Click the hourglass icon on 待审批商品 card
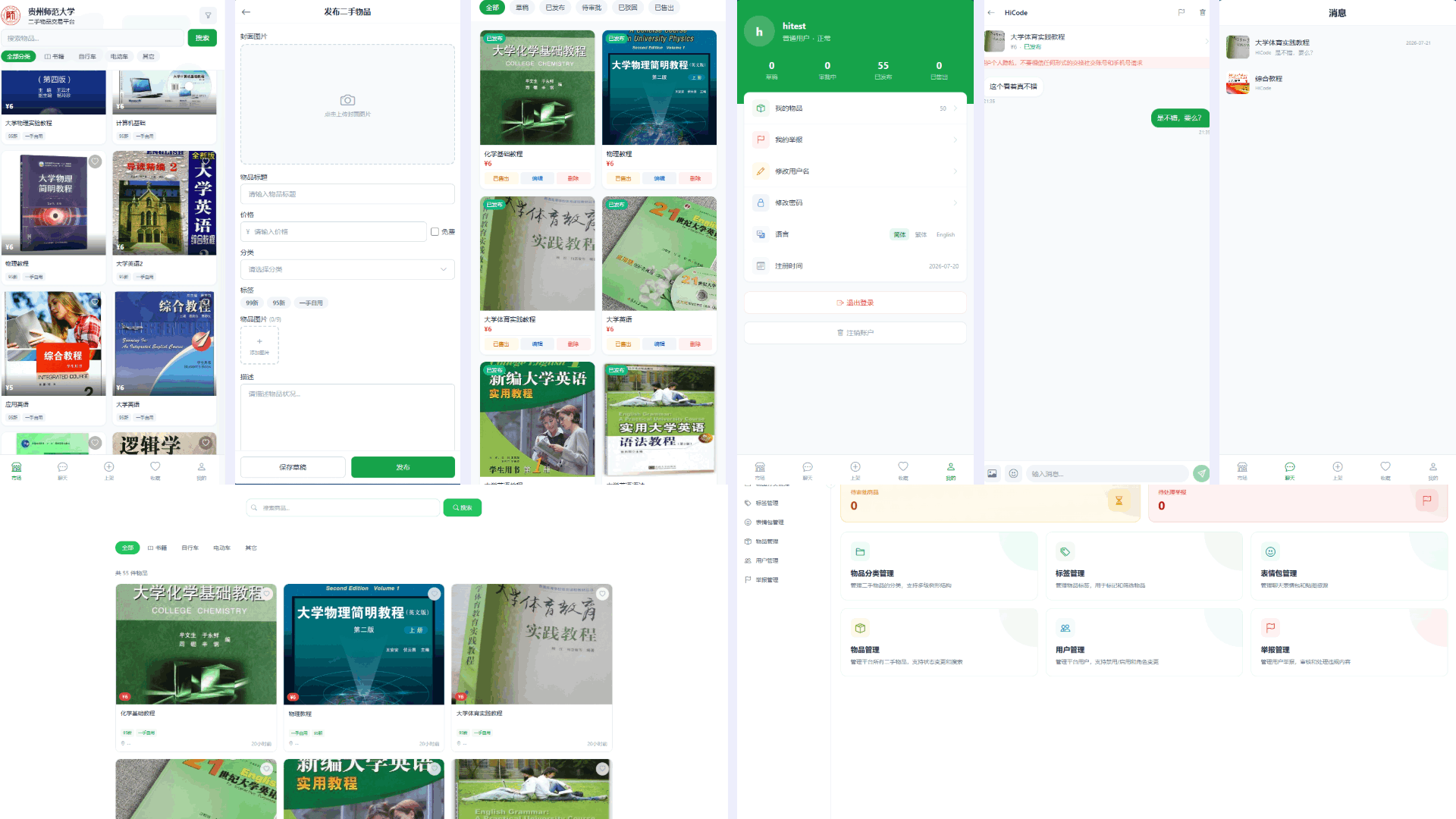Viewport: 1456px width, 819px height. point(1119,500)
